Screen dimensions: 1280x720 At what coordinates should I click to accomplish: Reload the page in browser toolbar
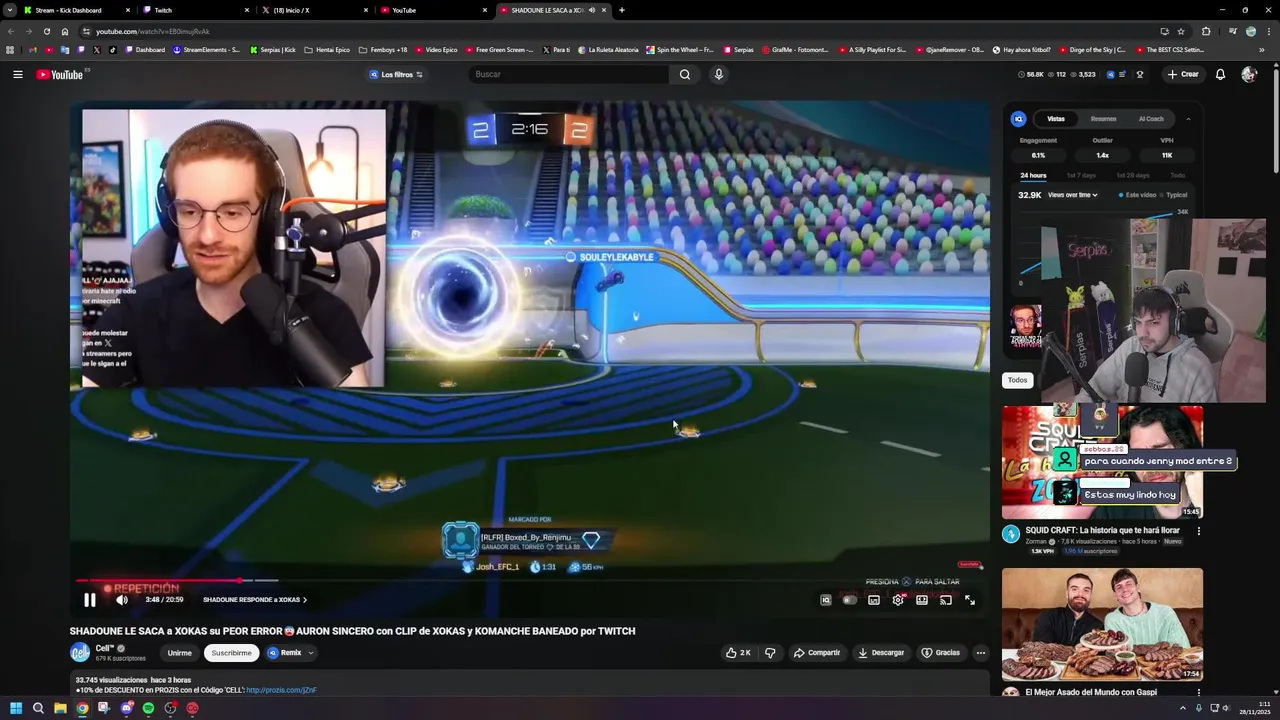(46, 31)
